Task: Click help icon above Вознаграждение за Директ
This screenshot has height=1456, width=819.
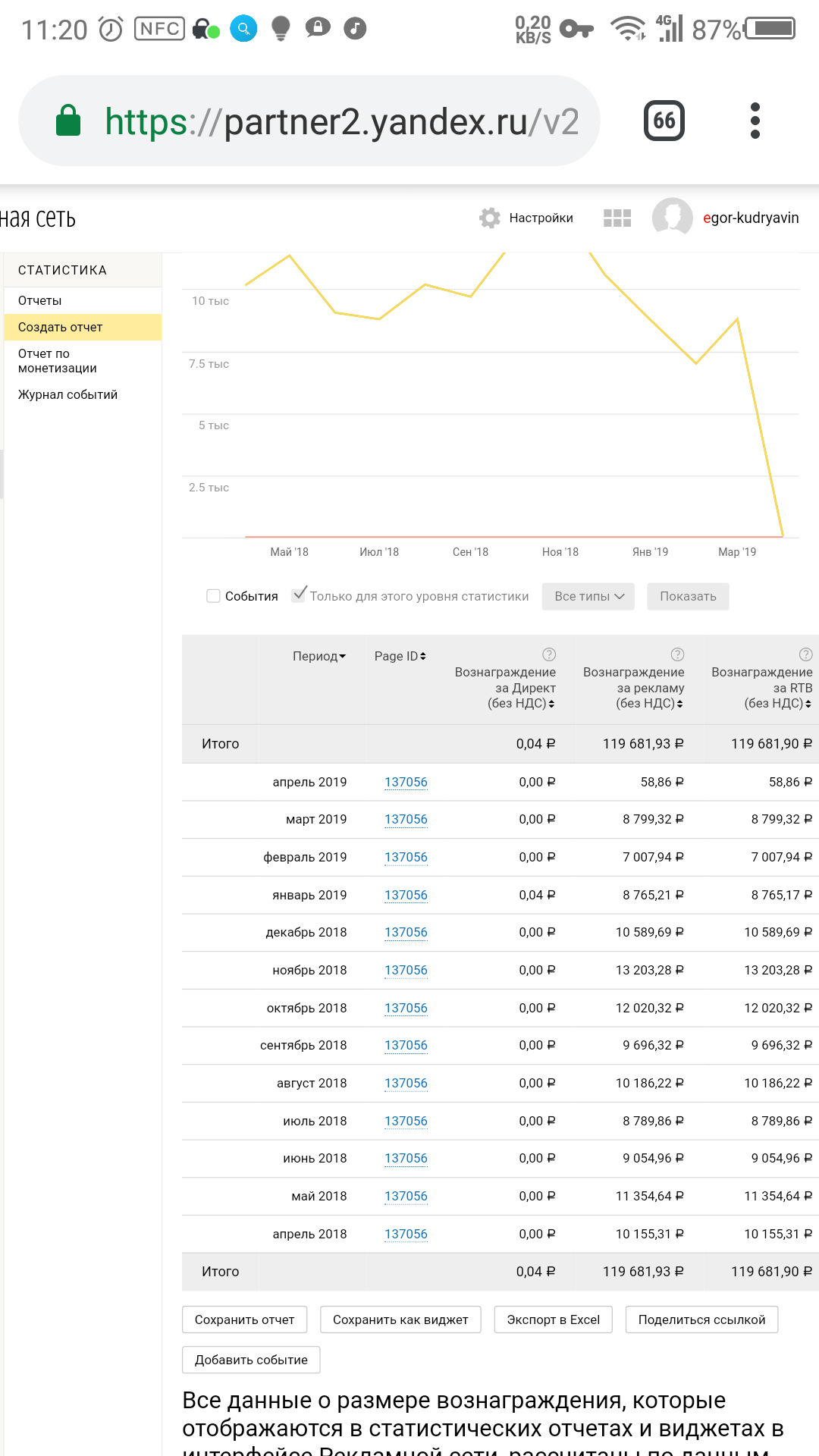Action: [549, 654]
